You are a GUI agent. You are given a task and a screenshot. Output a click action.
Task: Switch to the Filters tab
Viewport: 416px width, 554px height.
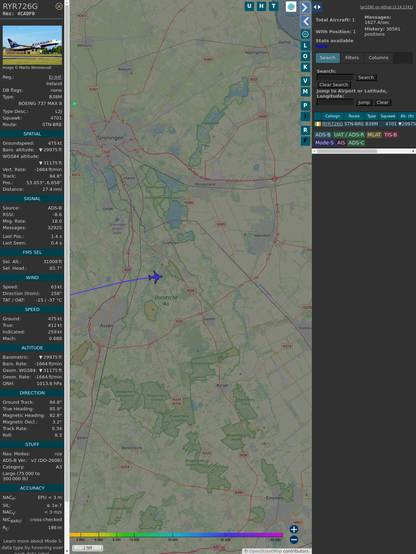352,58
